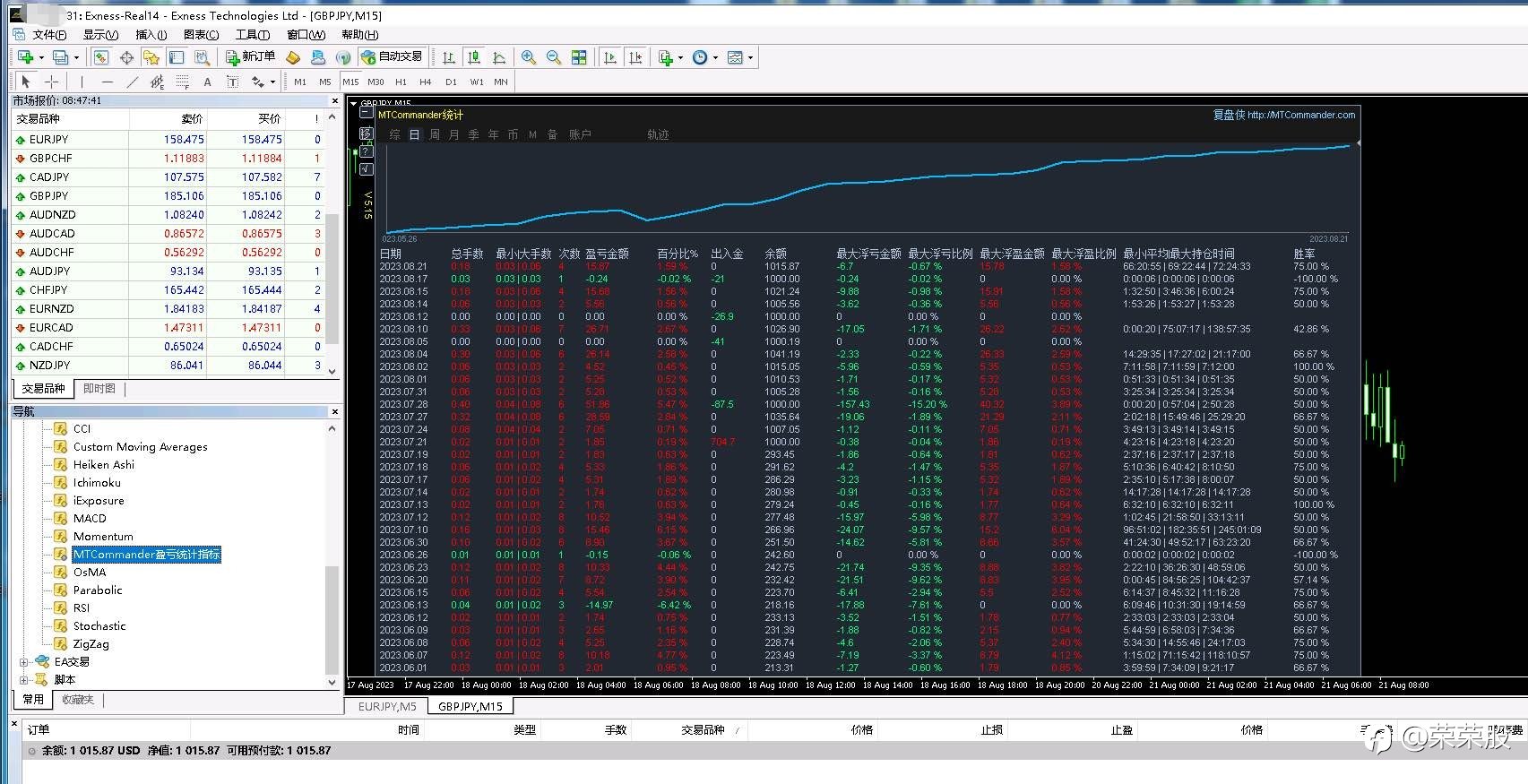Toggle the 自动交易 auto trading button
Screen dimensions: 1528x784
[x=392, y=56]
